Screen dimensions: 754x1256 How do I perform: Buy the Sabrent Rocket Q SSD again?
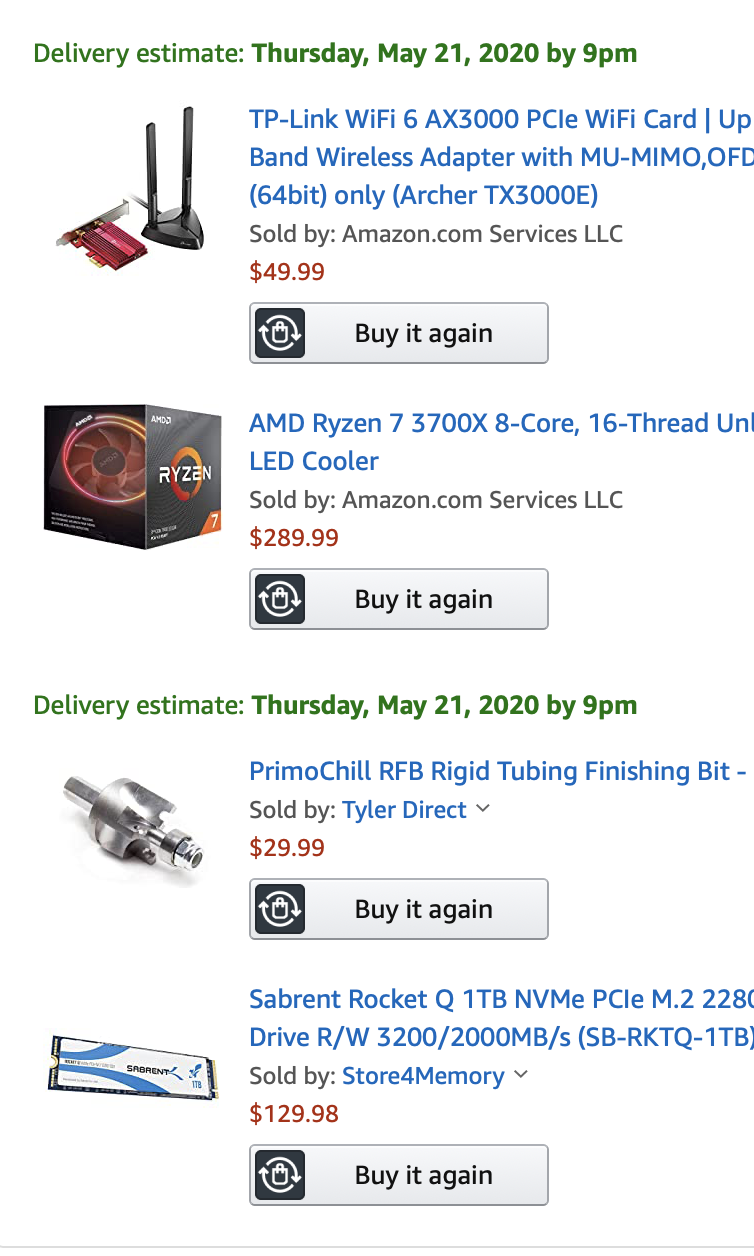click(399, 1175)
